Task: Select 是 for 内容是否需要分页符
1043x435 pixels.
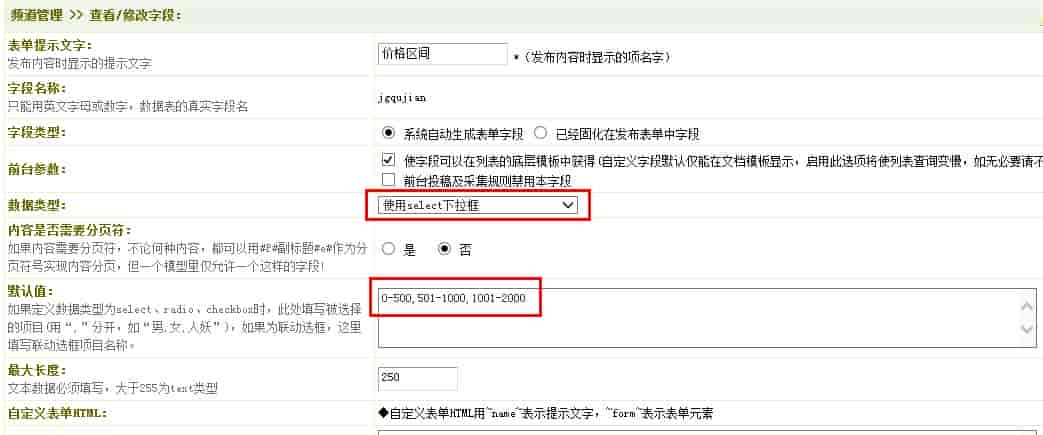Action: tap(389, 249)
